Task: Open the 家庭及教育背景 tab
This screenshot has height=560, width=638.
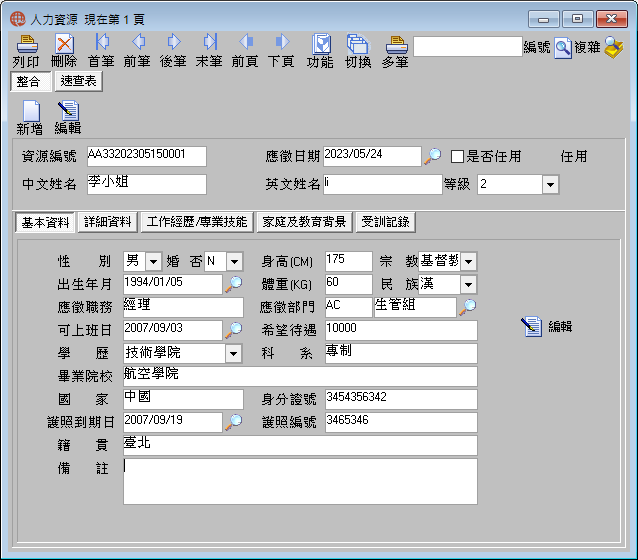Action: (x=304, y=222)
